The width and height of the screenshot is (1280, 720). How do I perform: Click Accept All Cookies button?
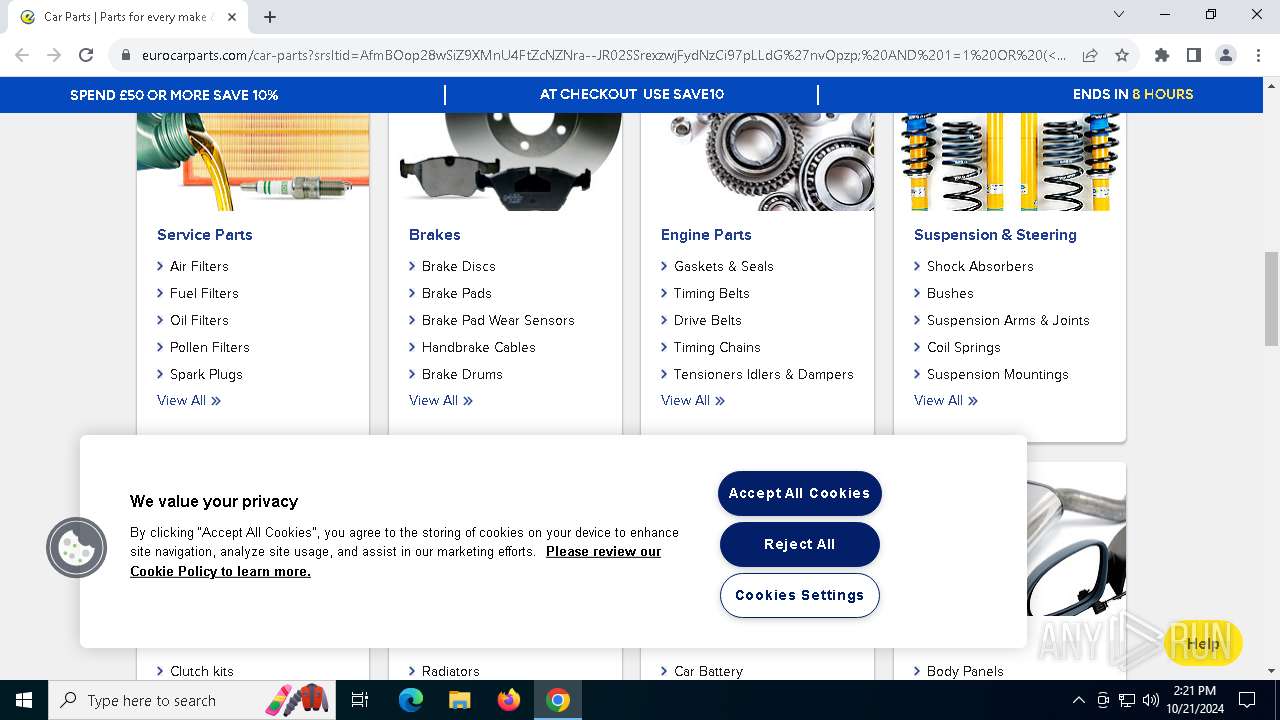pyautogui.click(x=799, y=493)
